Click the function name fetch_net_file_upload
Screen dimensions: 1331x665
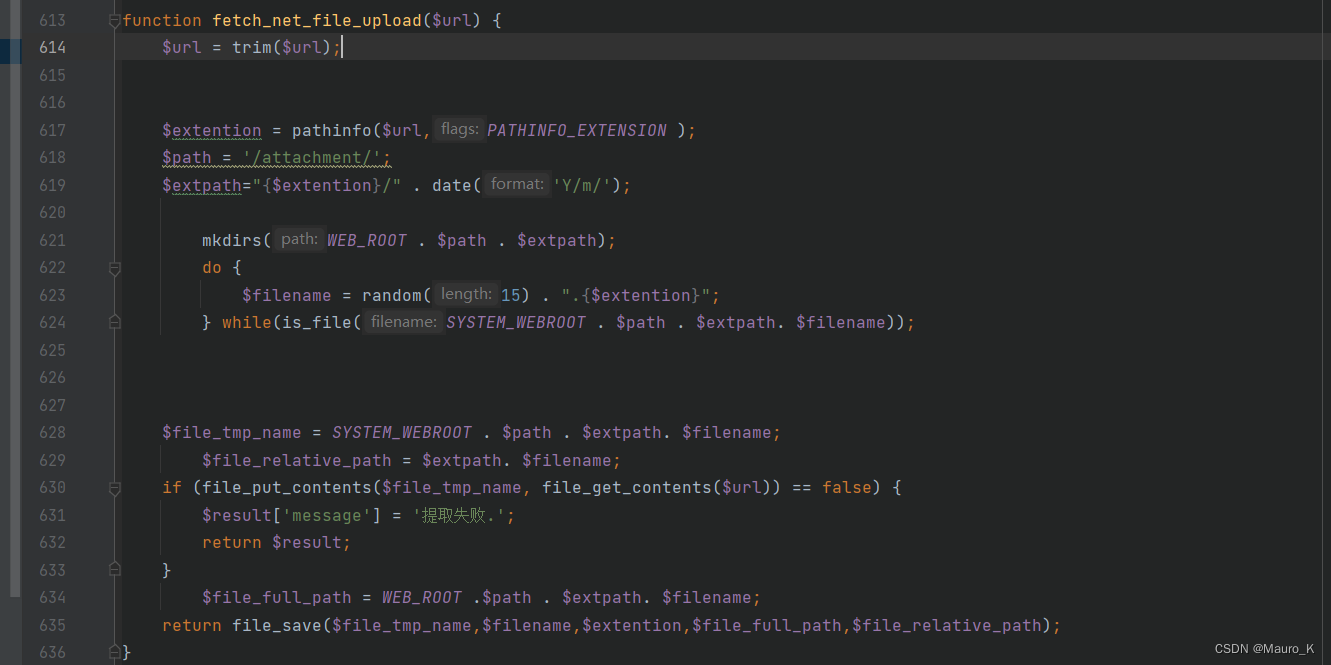[x=317, y=20]
